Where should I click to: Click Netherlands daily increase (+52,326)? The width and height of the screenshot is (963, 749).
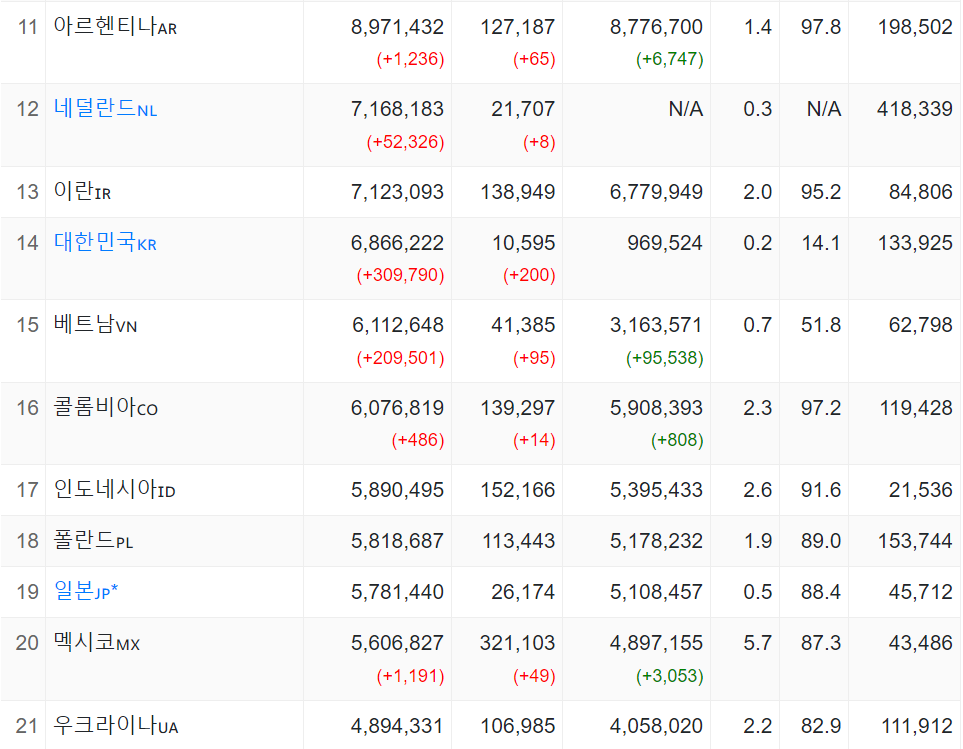pos(405,142)
